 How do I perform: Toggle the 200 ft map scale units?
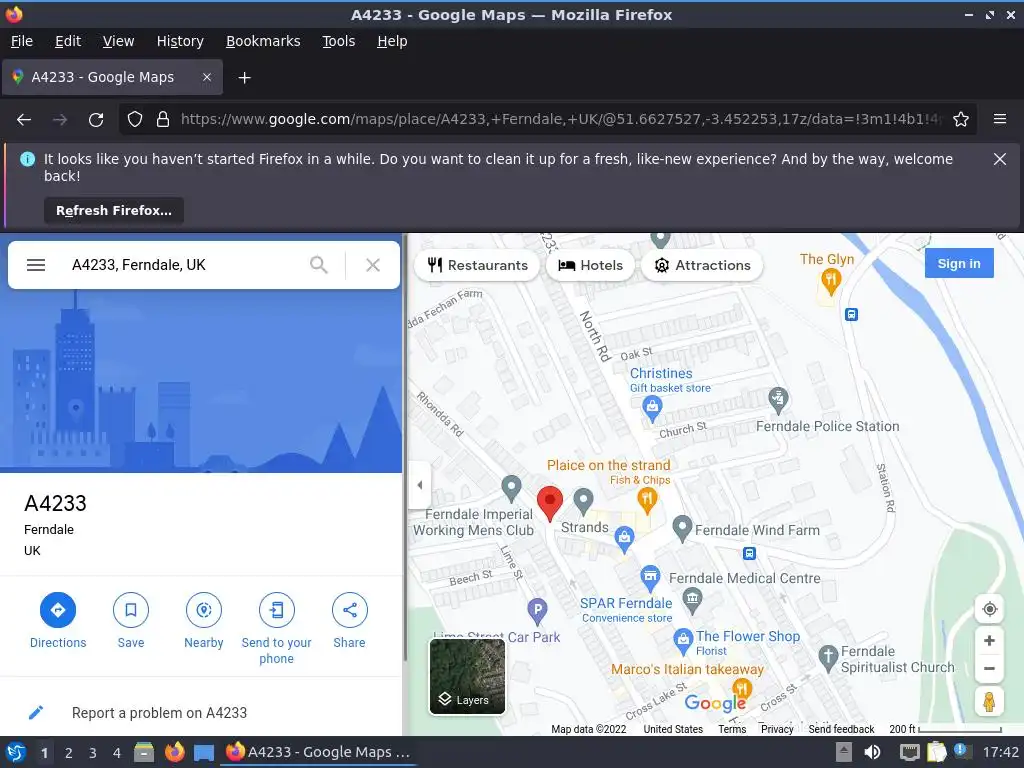click(x=945, y=729)
